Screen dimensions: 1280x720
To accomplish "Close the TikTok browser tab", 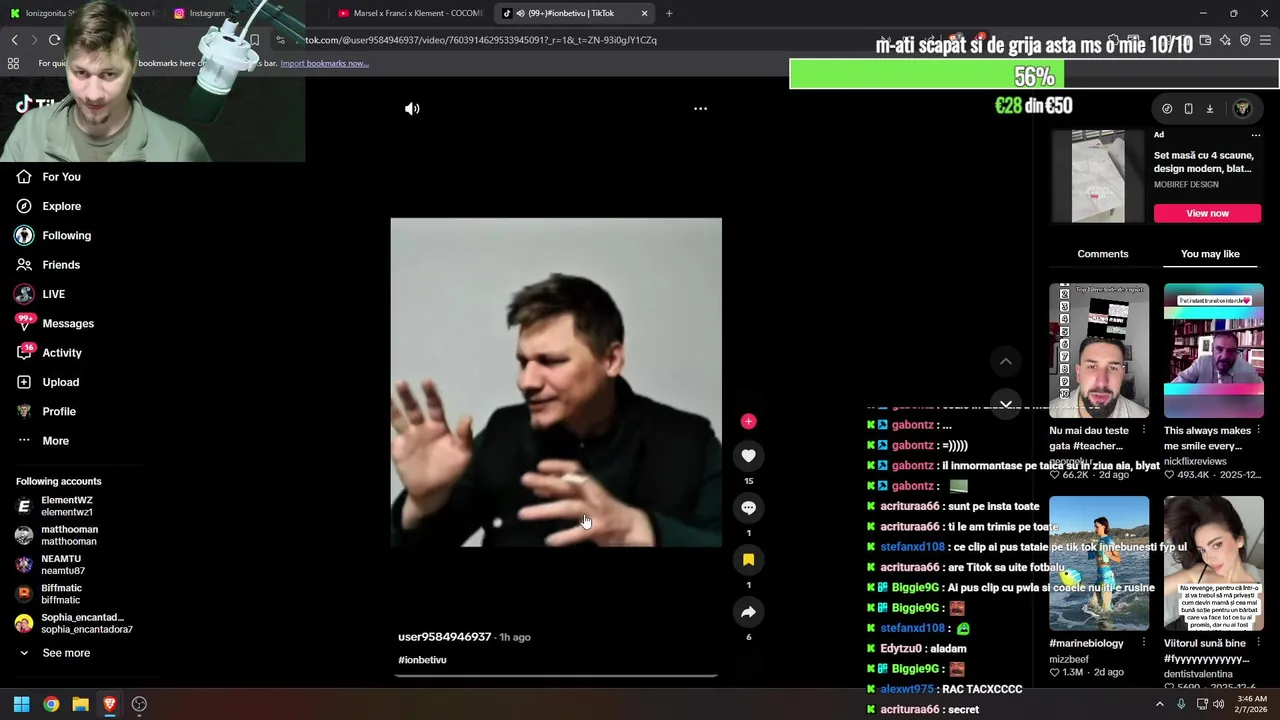I will [x=644, y=13].
